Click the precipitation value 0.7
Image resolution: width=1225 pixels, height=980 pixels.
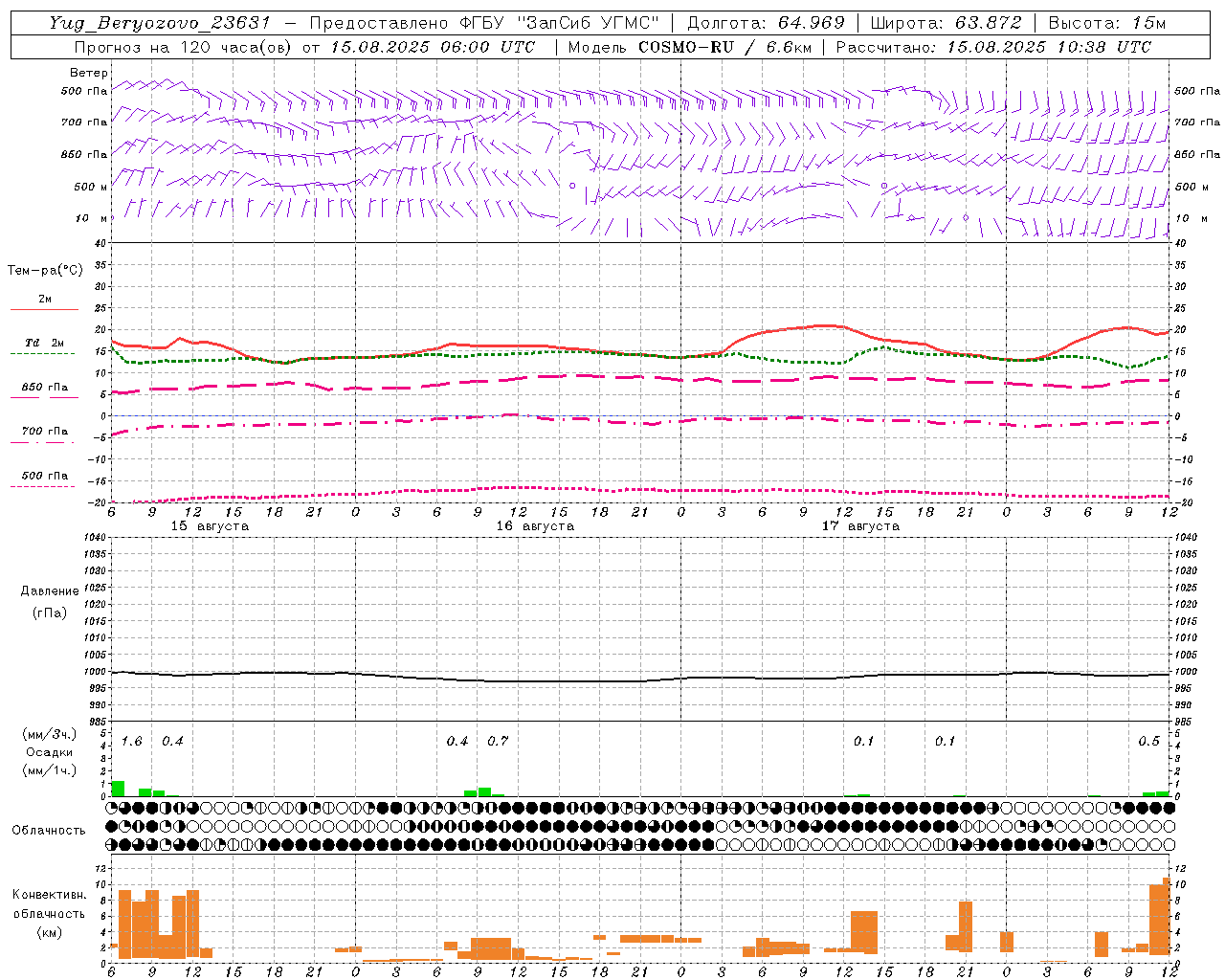coord(498,742)
